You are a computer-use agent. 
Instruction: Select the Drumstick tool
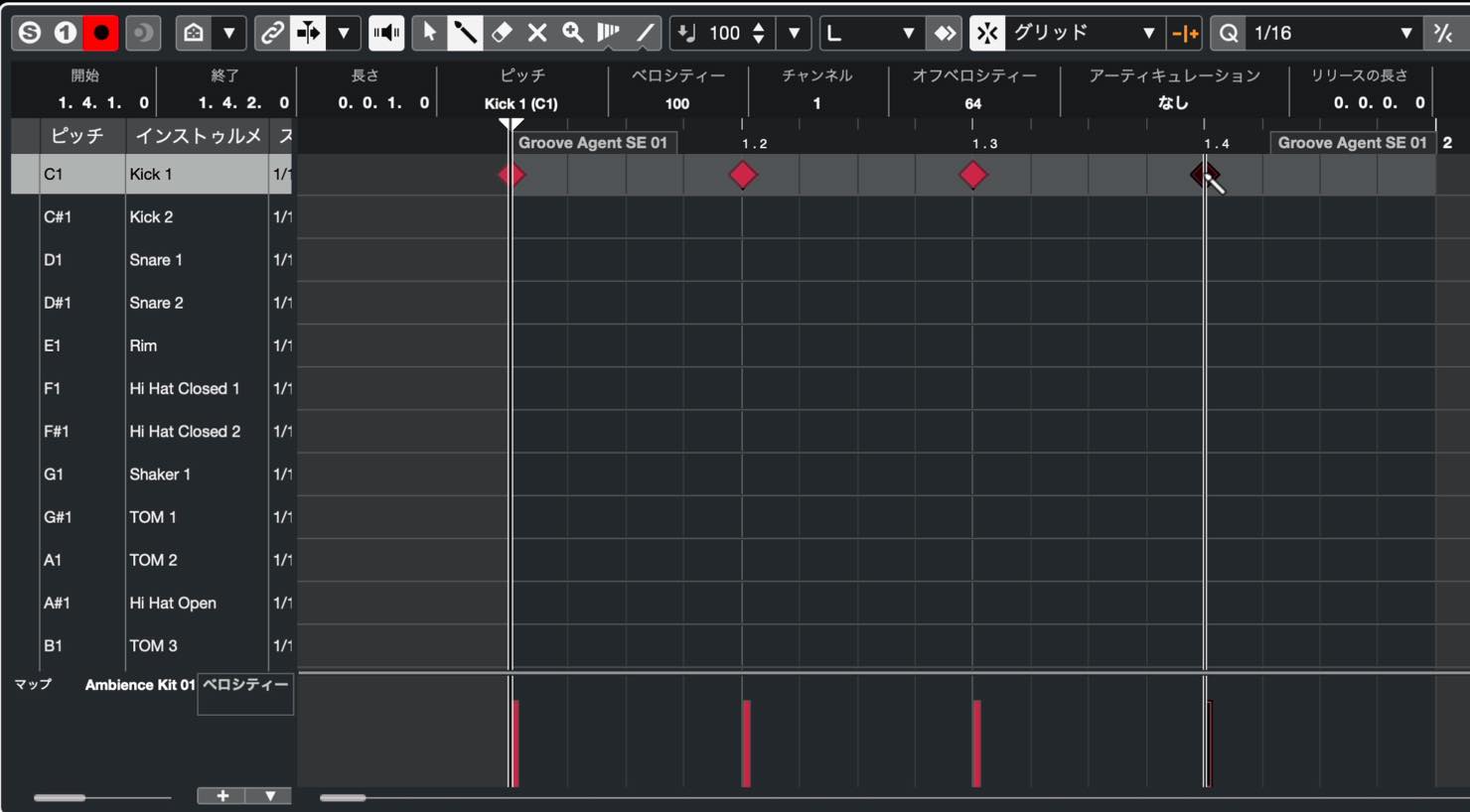pyautogui.click(x=465, y=33)
